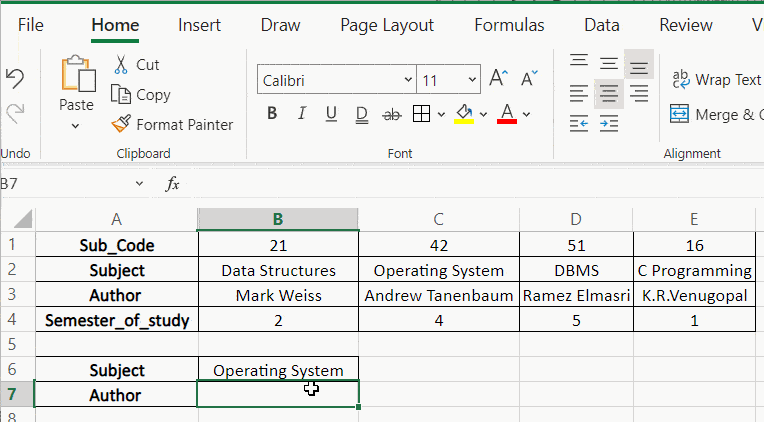Toggle double underline formatting

pyautogui.click(x=362, y=115)
